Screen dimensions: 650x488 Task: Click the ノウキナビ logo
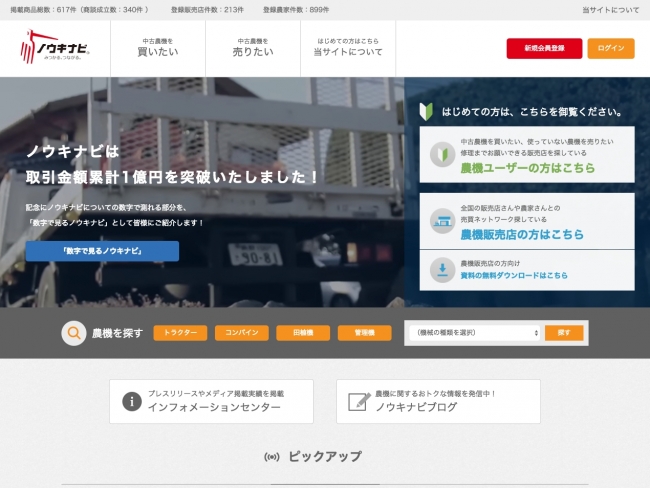coord(55,46)
